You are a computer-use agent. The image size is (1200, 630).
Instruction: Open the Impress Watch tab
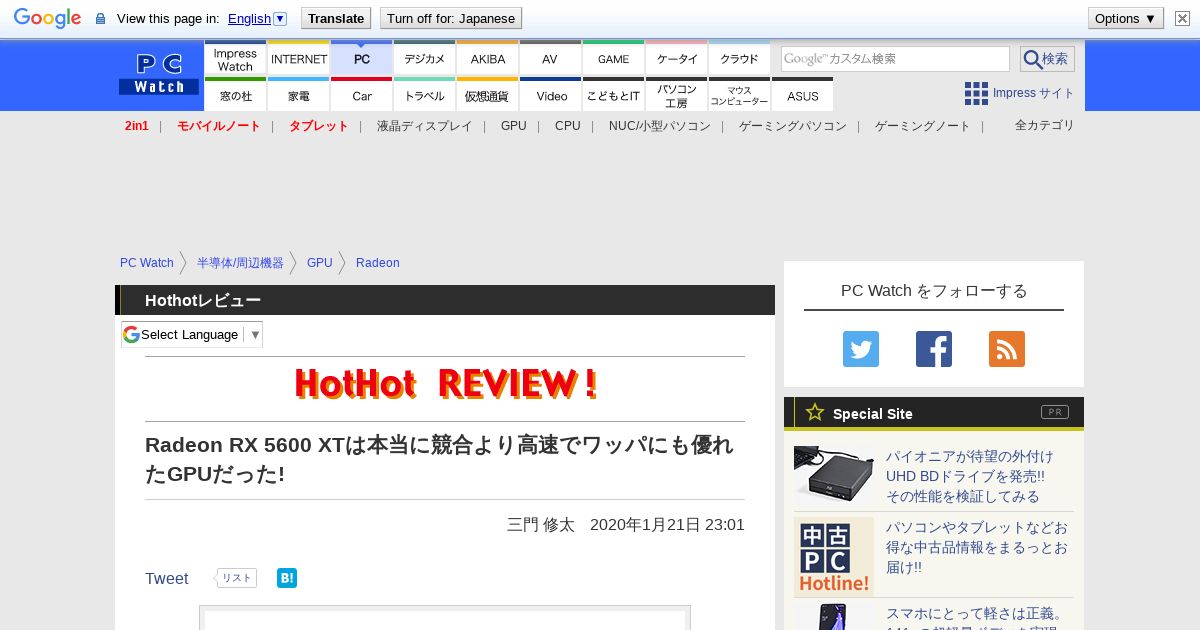(235, 59)
